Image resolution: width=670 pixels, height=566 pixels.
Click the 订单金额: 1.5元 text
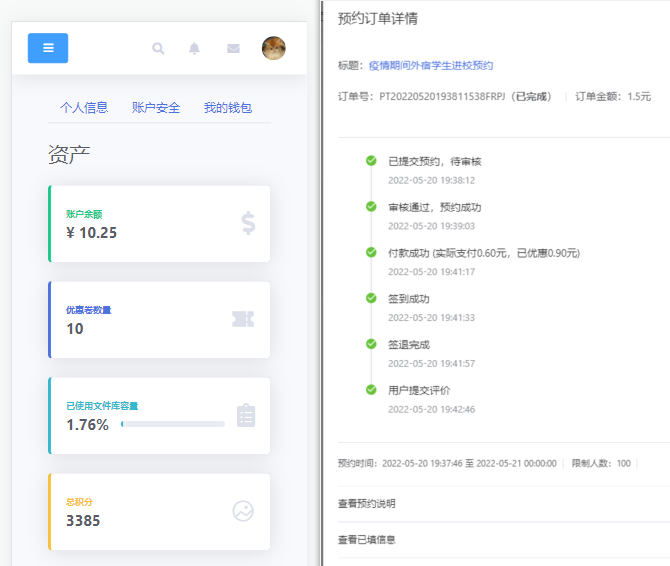pyautogui.click(x=613, y=97)
